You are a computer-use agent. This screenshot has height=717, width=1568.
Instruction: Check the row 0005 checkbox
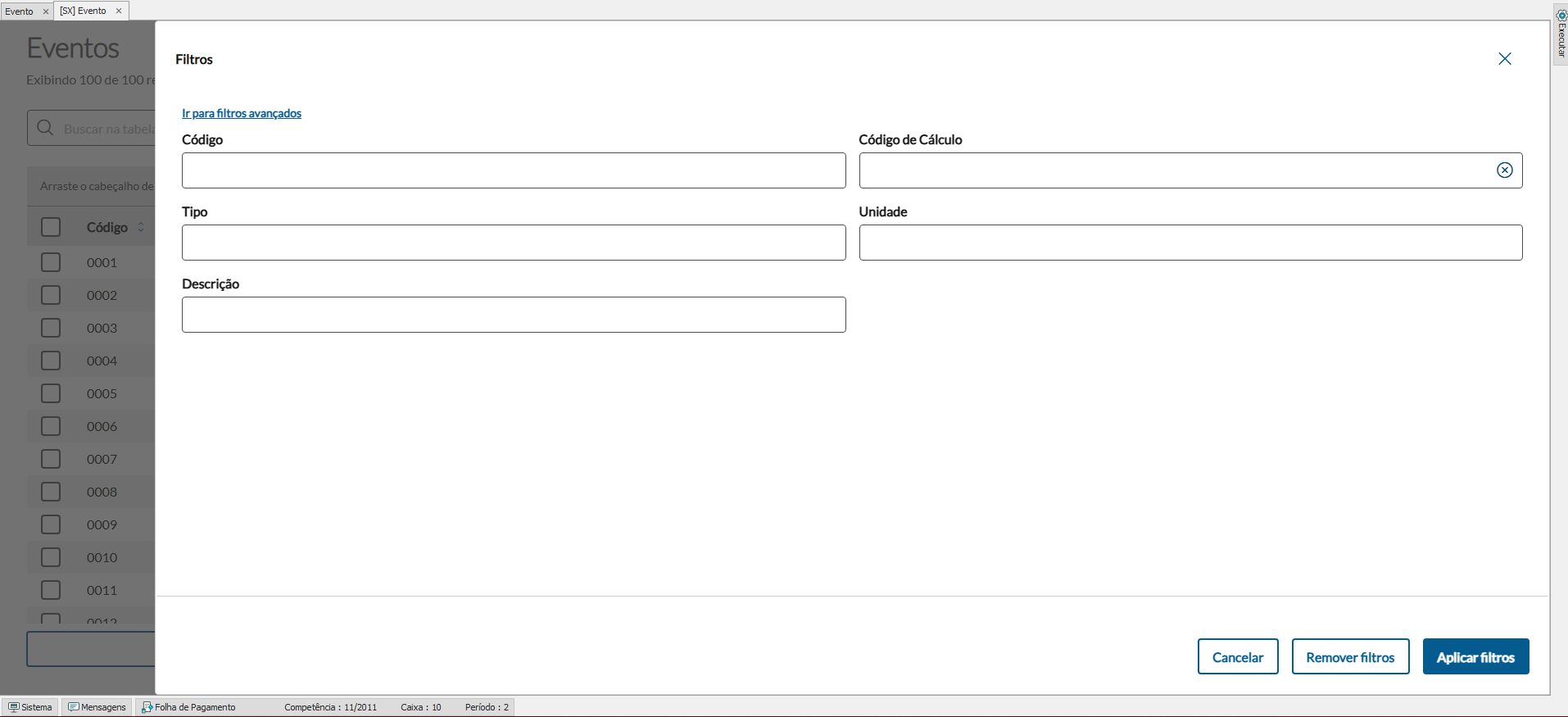[51, 393]
